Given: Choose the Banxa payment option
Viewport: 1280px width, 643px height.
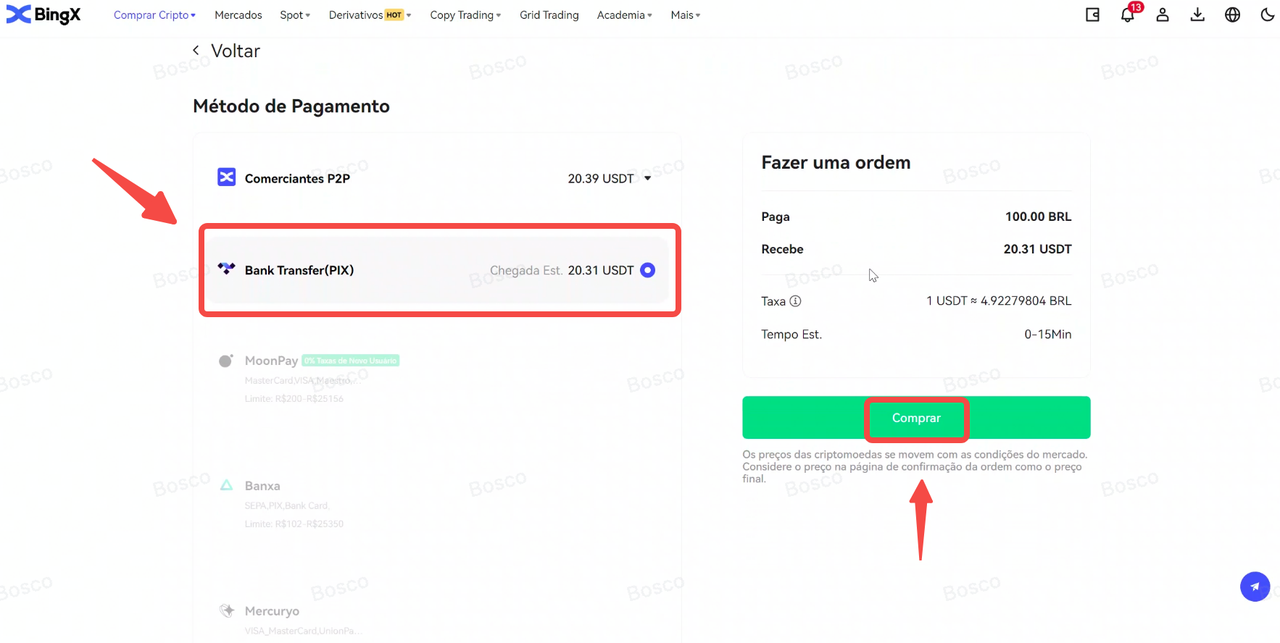Looking at the screenshot, I should (x=262, y=486).
